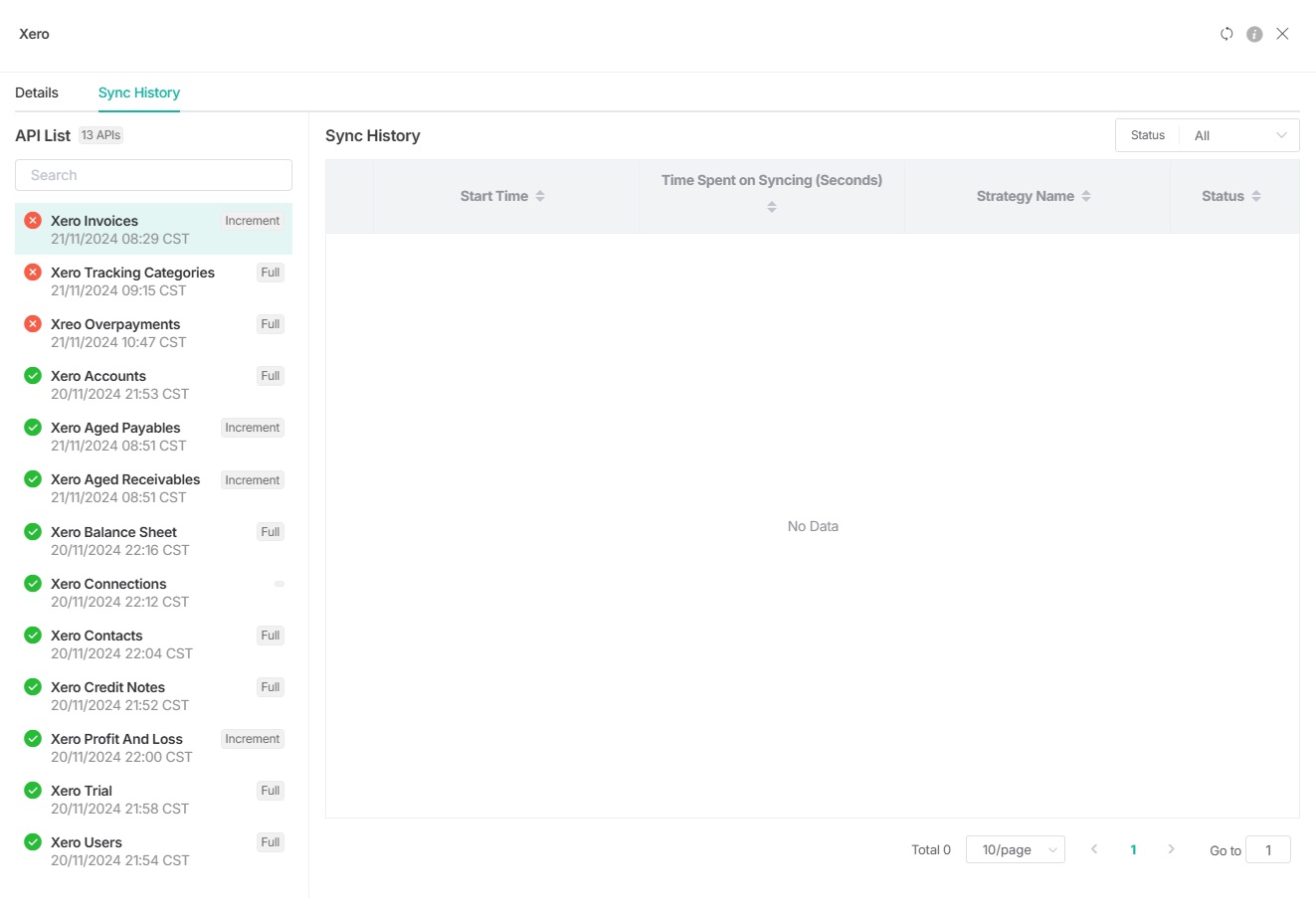This screenshot has width=1316, height=913.
Task: Click the API List search field
Action: tap(153, 175)
